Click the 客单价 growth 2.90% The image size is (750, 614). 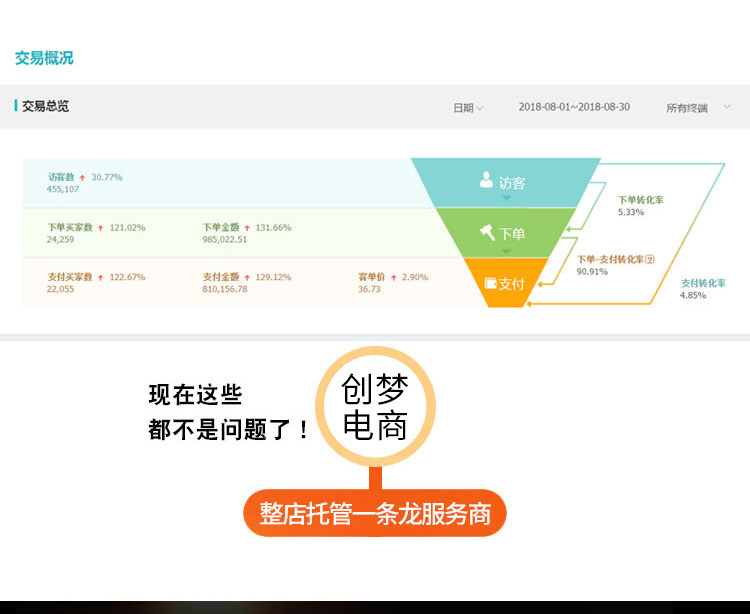point(415,277)
